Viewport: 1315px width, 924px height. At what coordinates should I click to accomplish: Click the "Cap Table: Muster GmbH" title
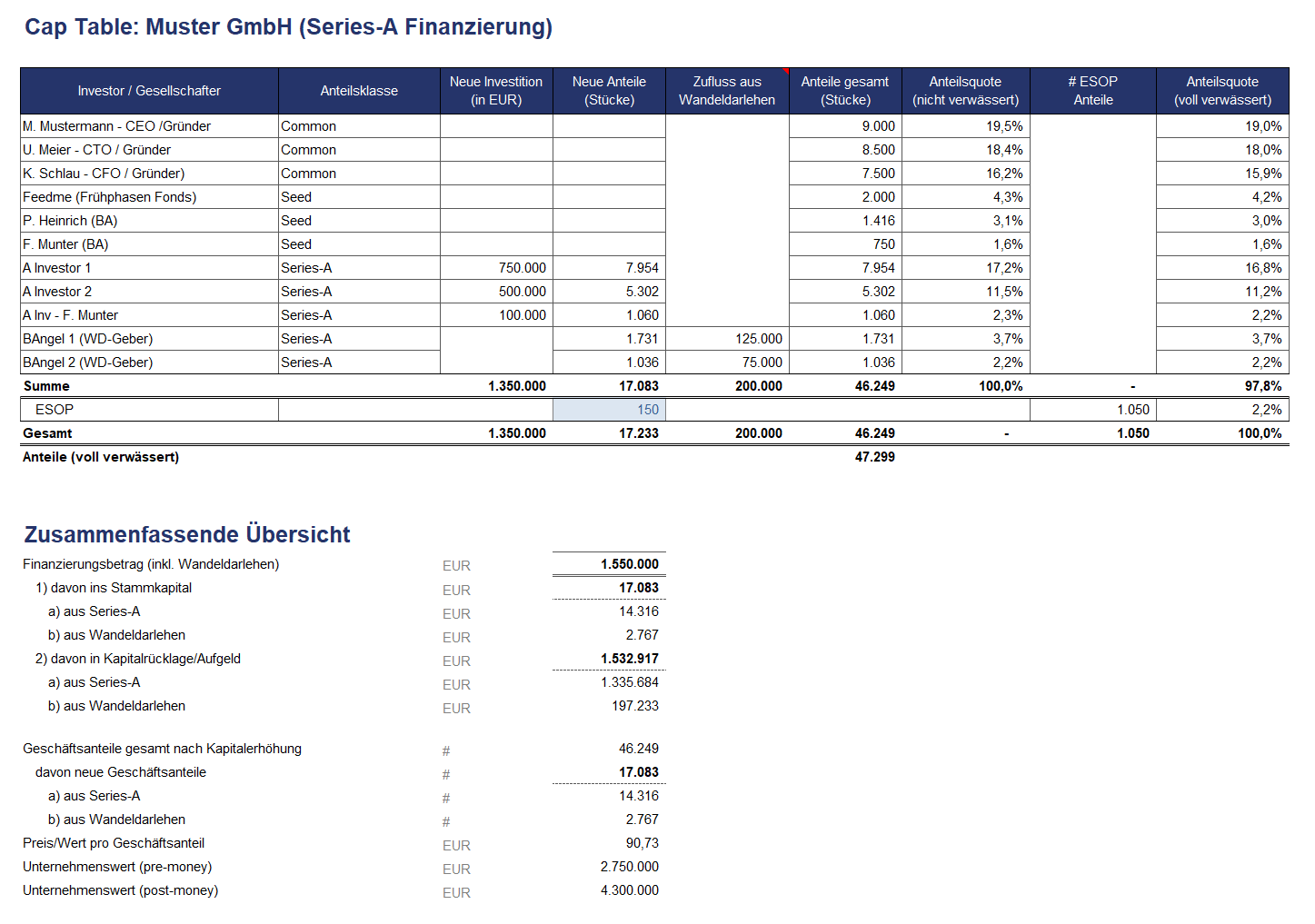tap(288, 27)
